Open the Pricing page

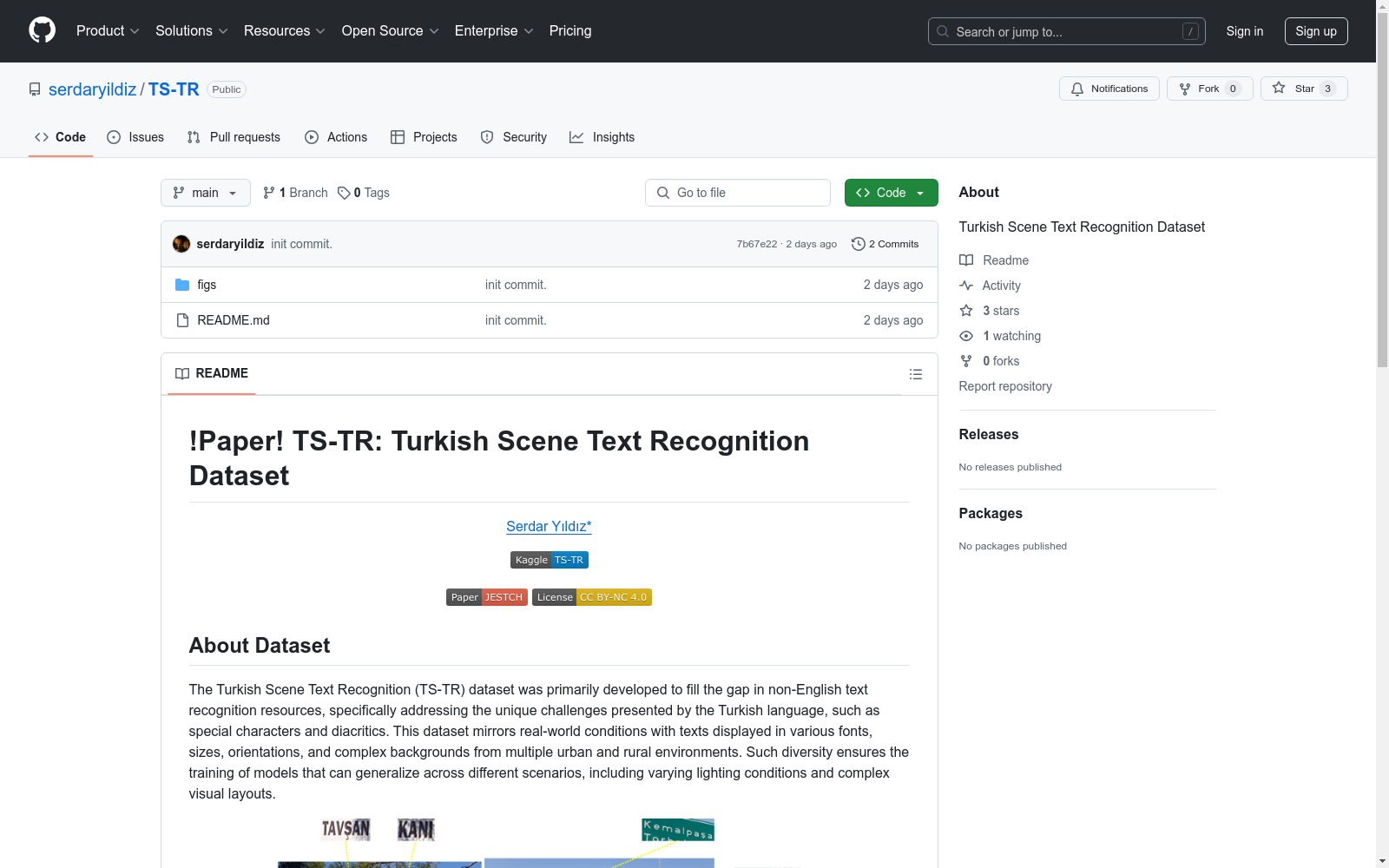point(570,31)
